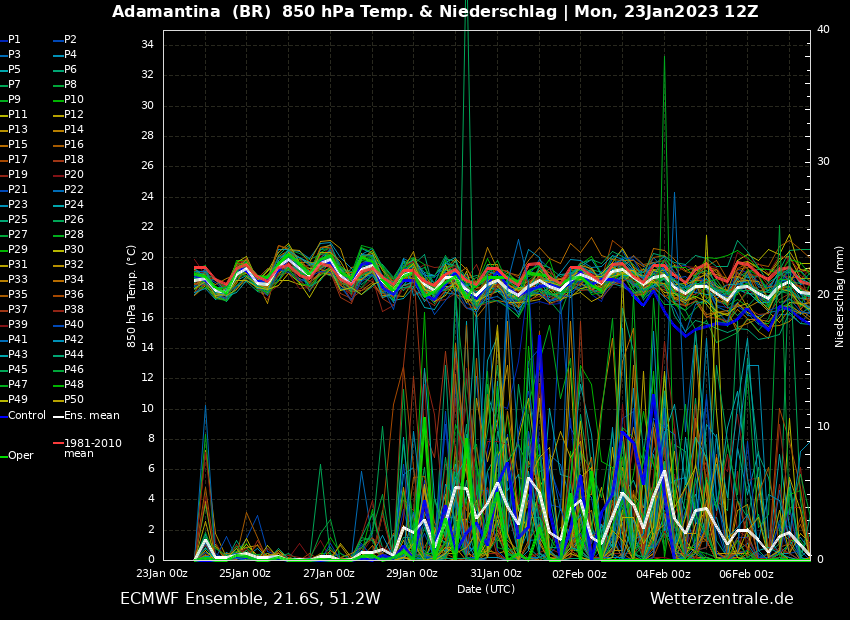Open the Wetterzentrale.de link
The image size is (850, 620).
coord(721,599)
